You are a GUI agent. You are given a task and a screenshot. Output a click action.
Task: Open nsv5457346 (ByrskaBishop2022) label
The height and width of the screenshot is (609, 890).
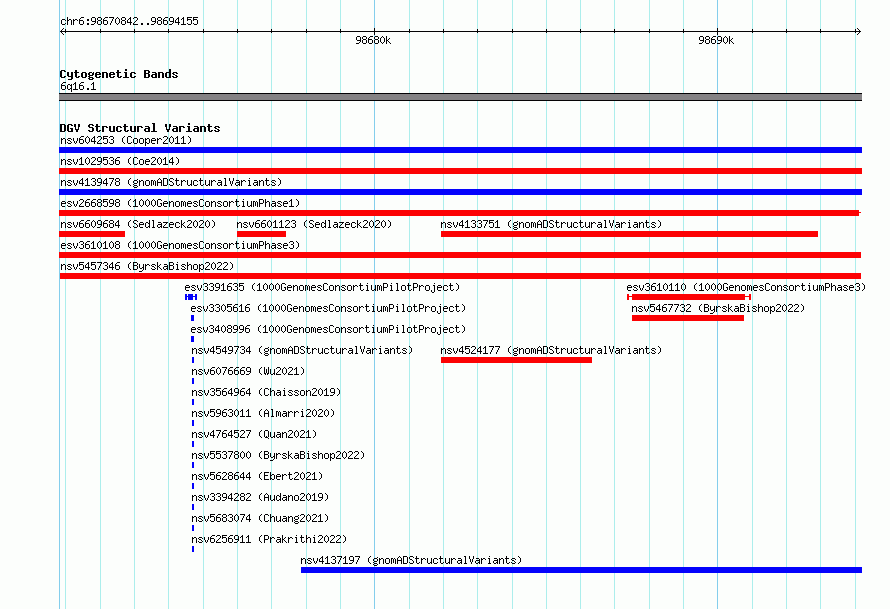[147, 266]
